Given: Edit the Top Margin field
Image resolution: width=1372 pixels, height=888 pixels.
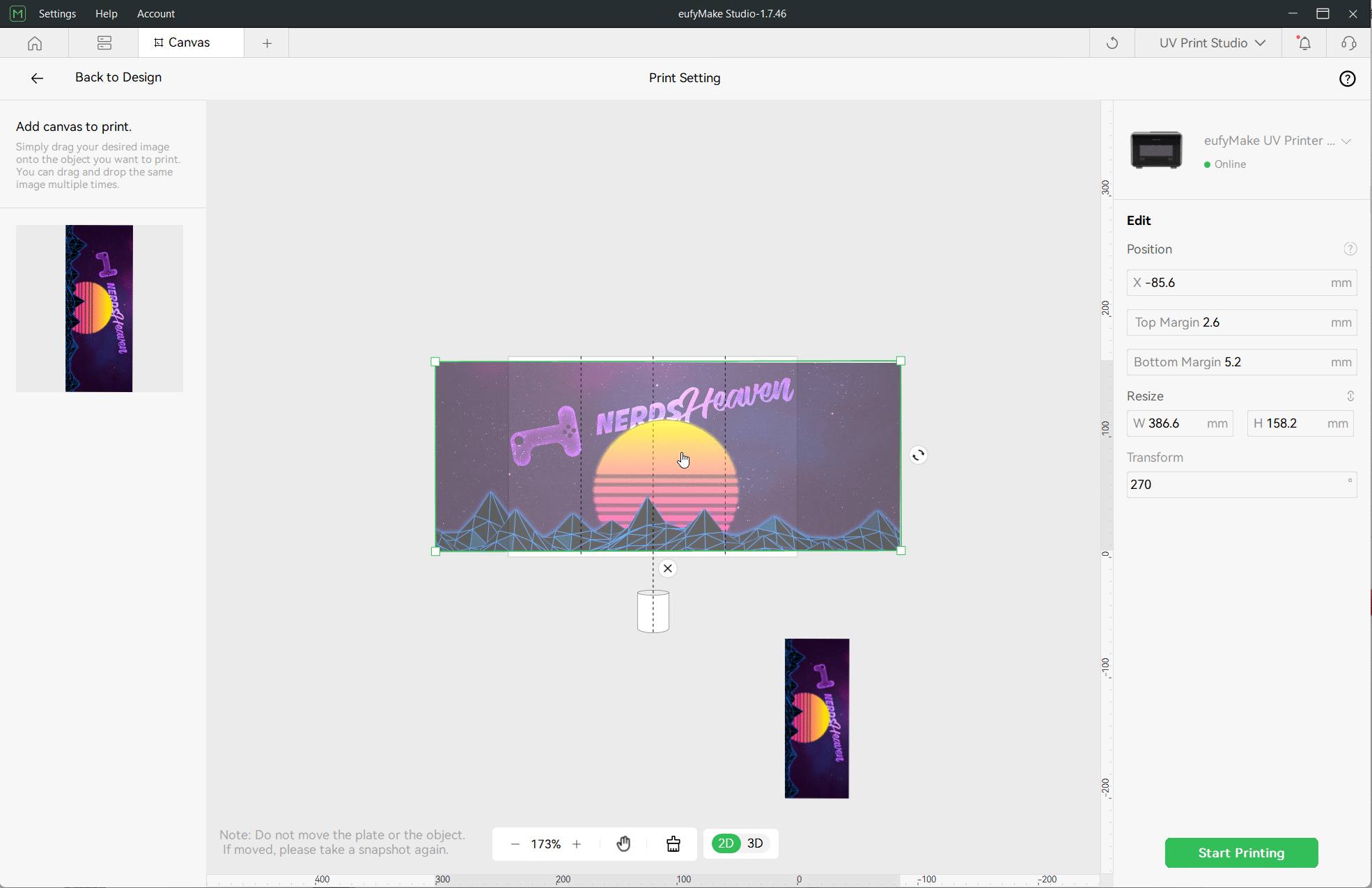Looking at the screenshot, I should (1241, 322).
